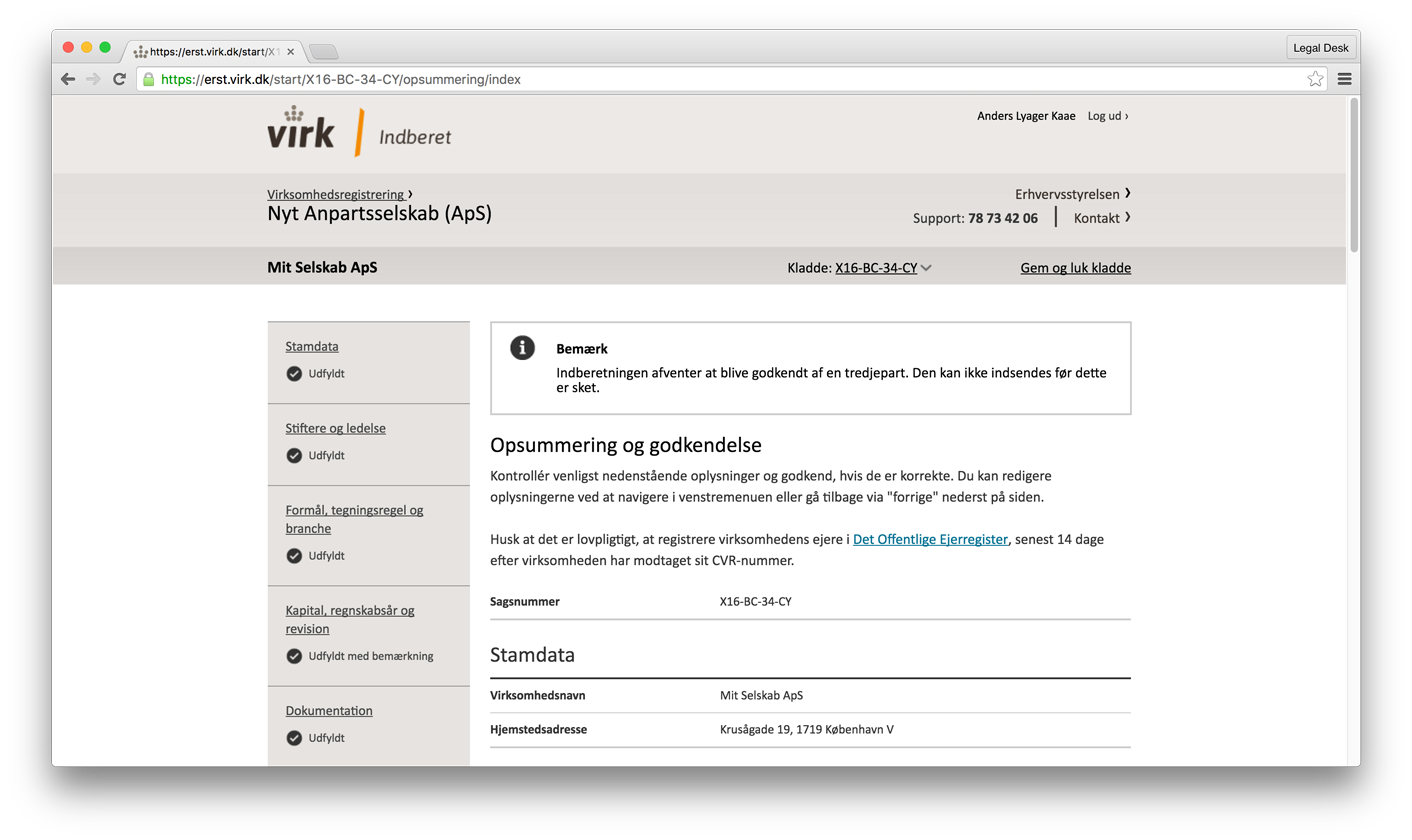Click checkmark icon under Stiftere og ledelse
The height and width of the screenshot is (840, 1412).
(x=294, y=456)
